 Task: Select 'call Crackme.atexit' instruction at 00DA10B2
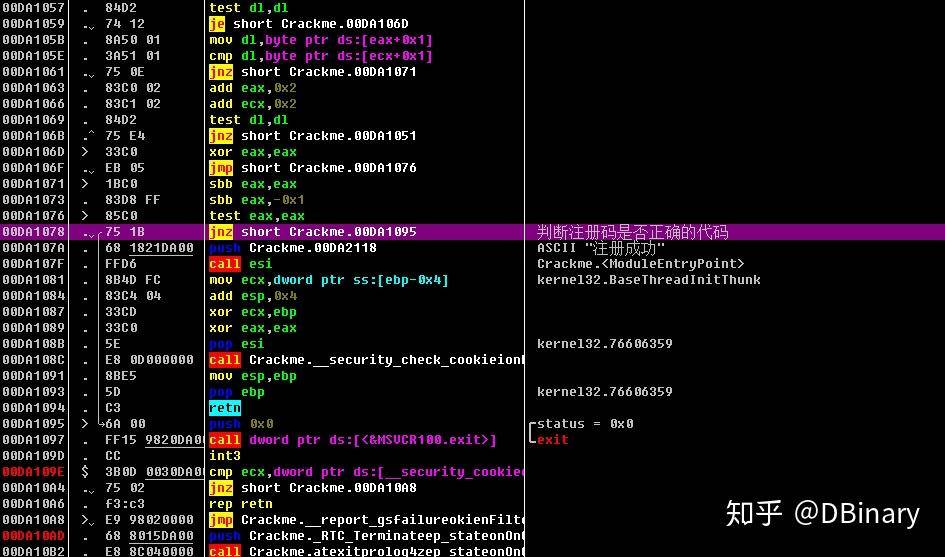(366, 550)
